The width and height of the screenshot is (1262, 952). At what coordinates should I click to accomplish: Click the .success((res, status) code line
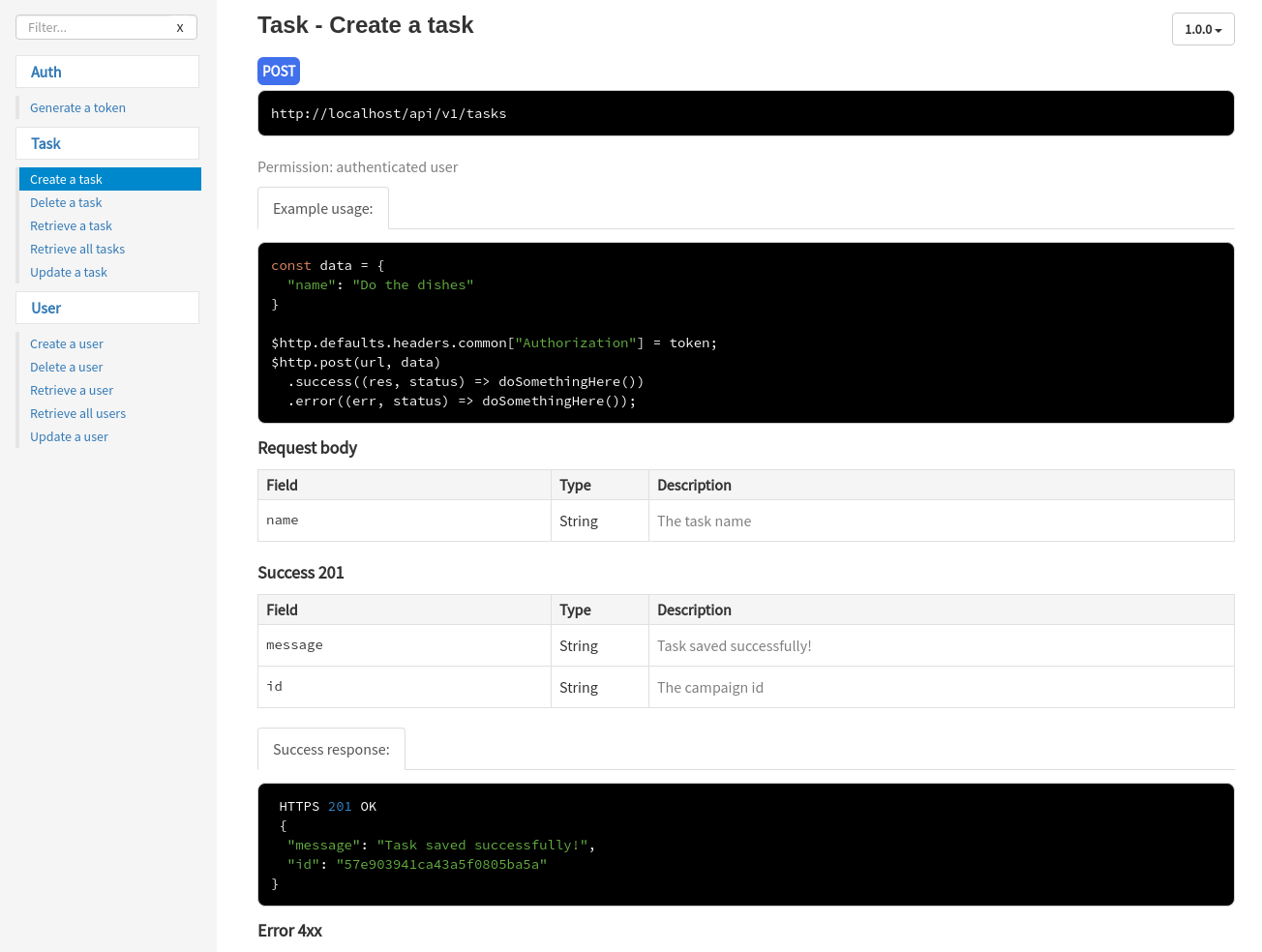point(466,381)
